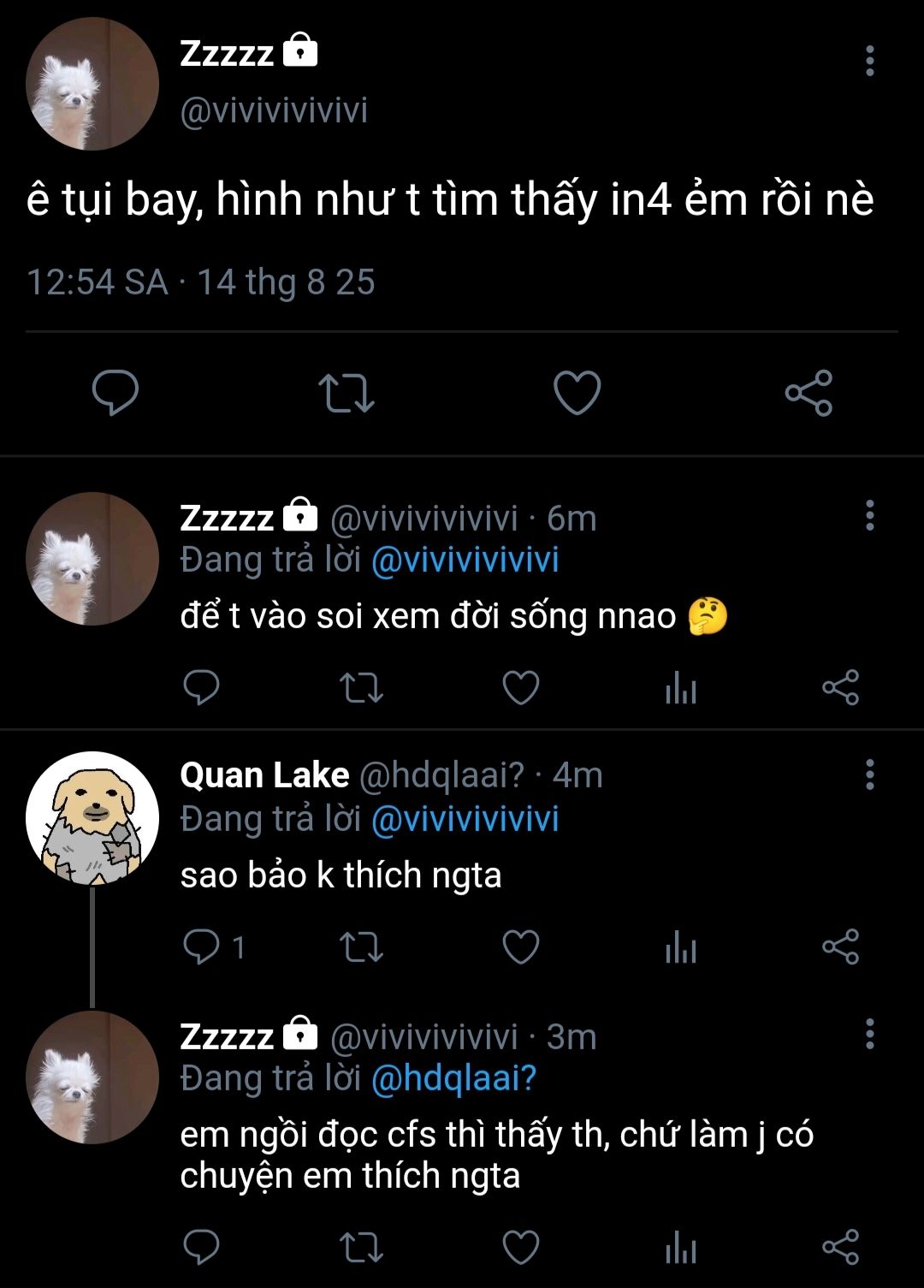The height and width of the screenshot is (1288, 924).
Task: Like the 'để t vào soi' reply
Action: tap(520, 688)
